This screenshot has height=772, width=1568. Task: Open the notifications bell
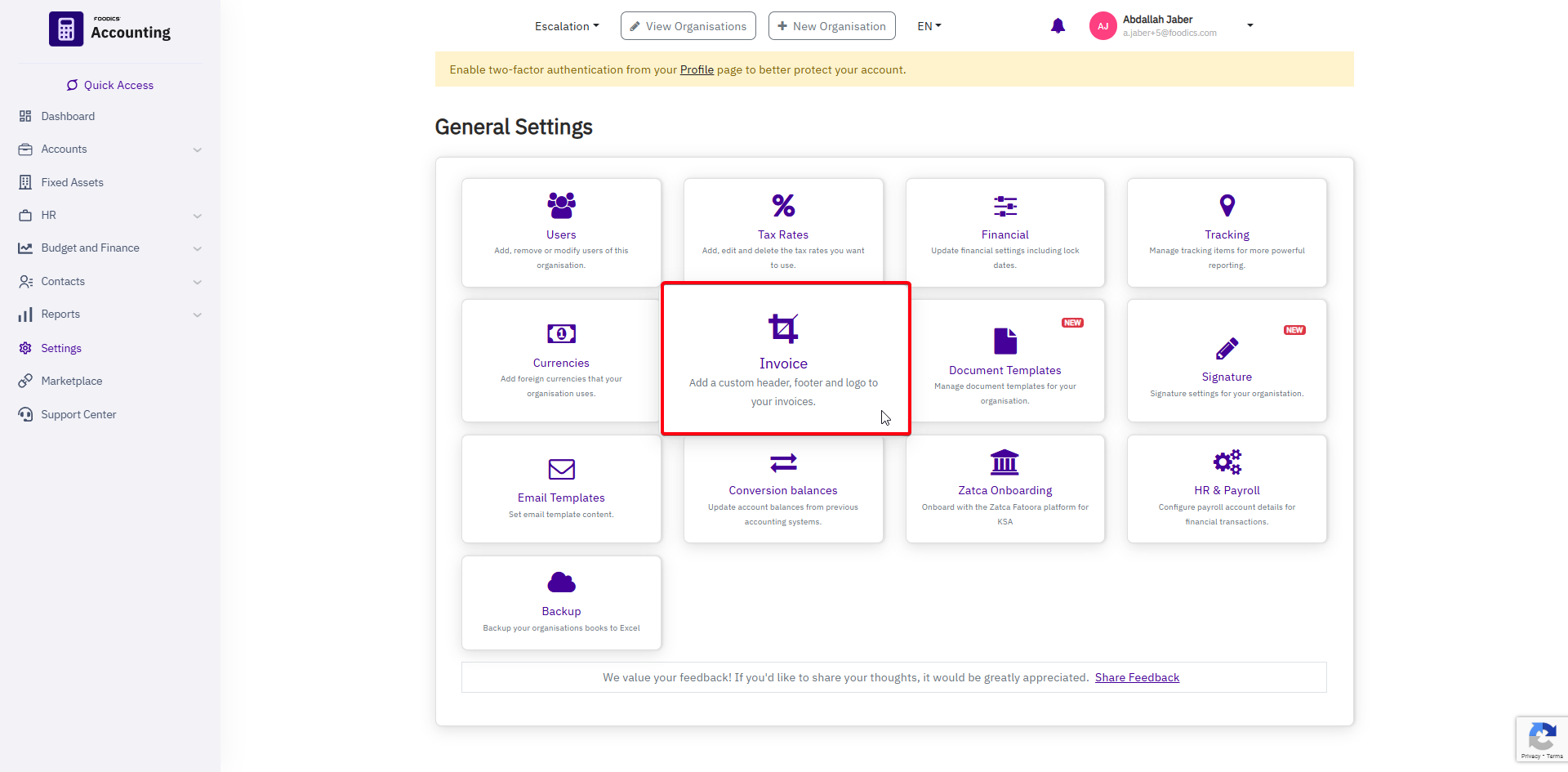[x=1058, y=25]
